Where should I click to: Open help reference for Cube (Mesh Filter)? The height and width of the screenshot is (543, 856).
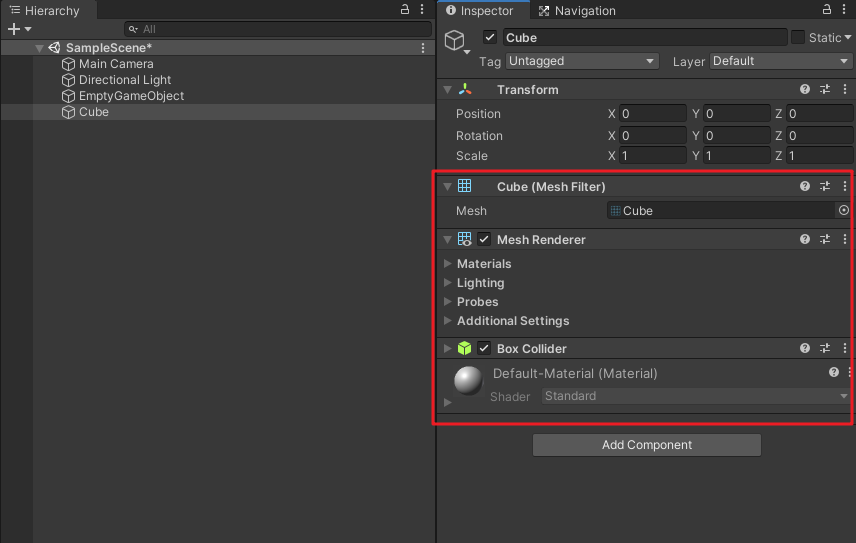coord(805,186)
